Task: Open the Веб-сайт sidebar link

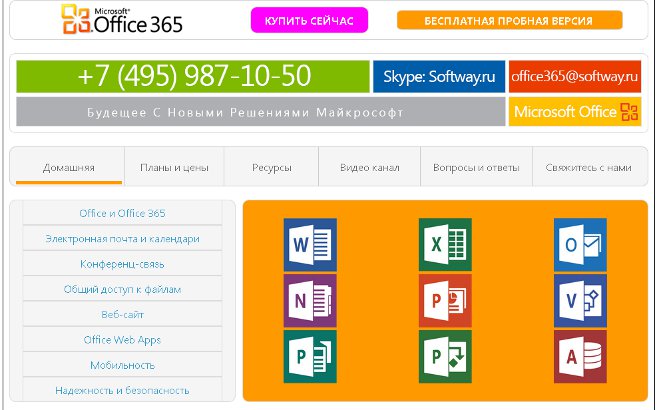Action: pyautogui.click(x=122, y=314)
